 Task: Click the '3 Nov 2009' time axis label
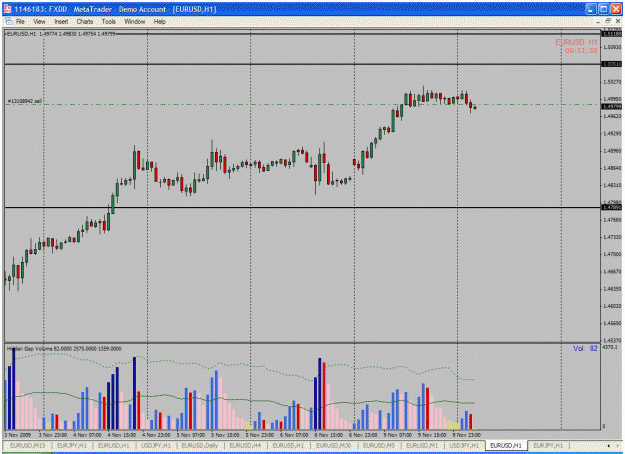[18, 435]
